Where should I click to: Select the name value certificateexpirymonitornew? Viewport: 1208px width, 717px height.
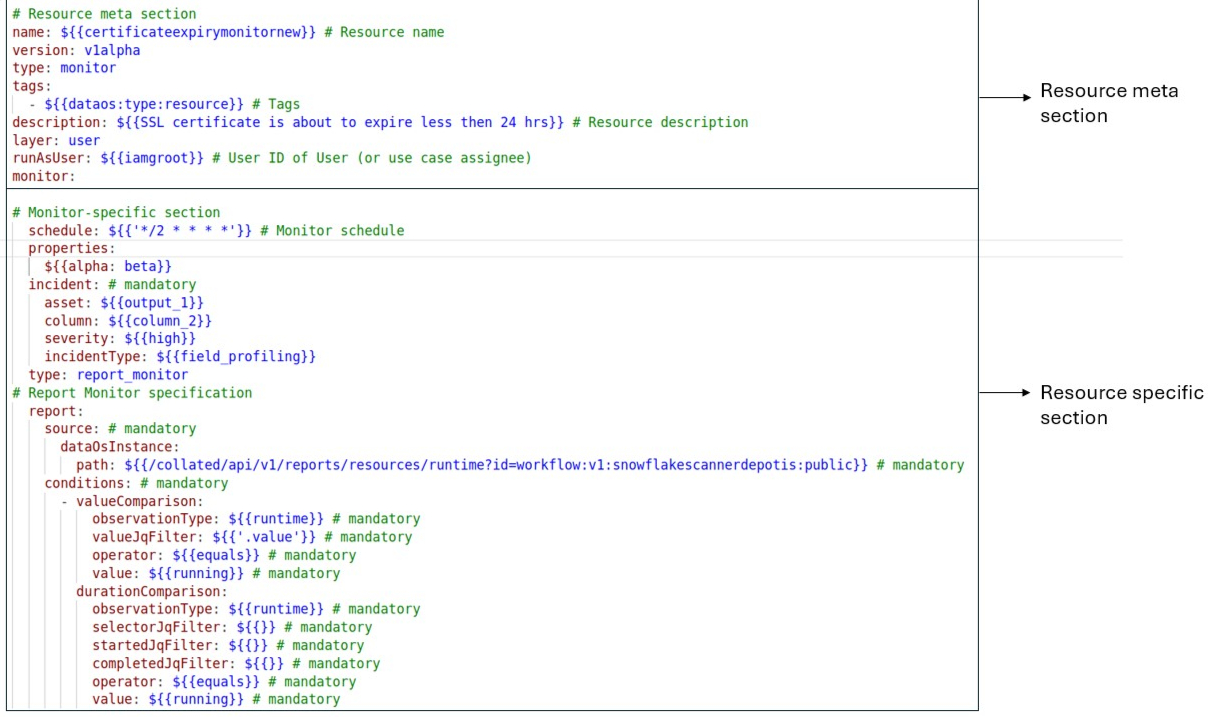188,32
